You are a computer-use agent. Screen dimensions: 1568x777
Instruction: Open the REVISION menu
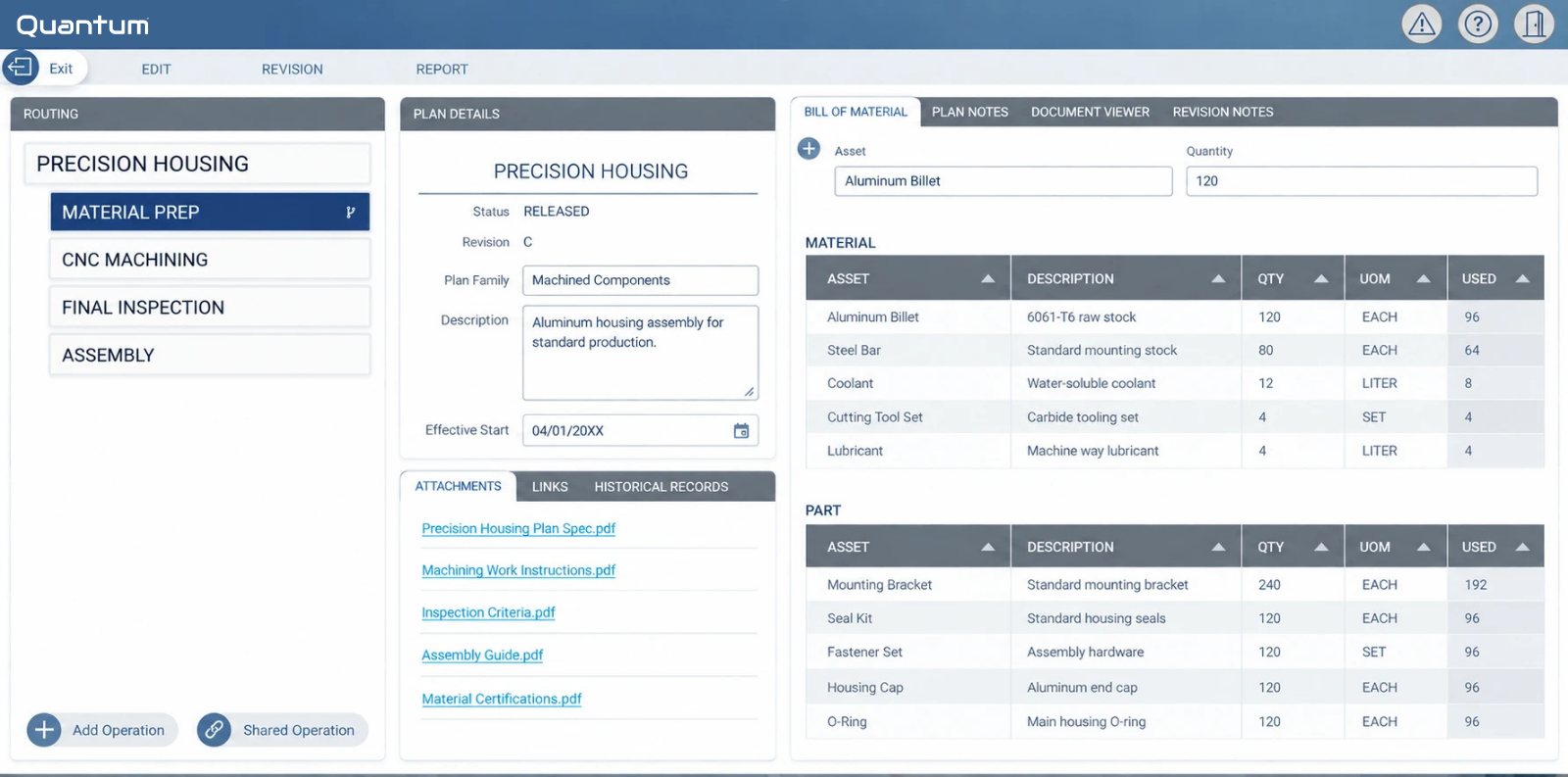pyautogui.click(x=292, y=70)
